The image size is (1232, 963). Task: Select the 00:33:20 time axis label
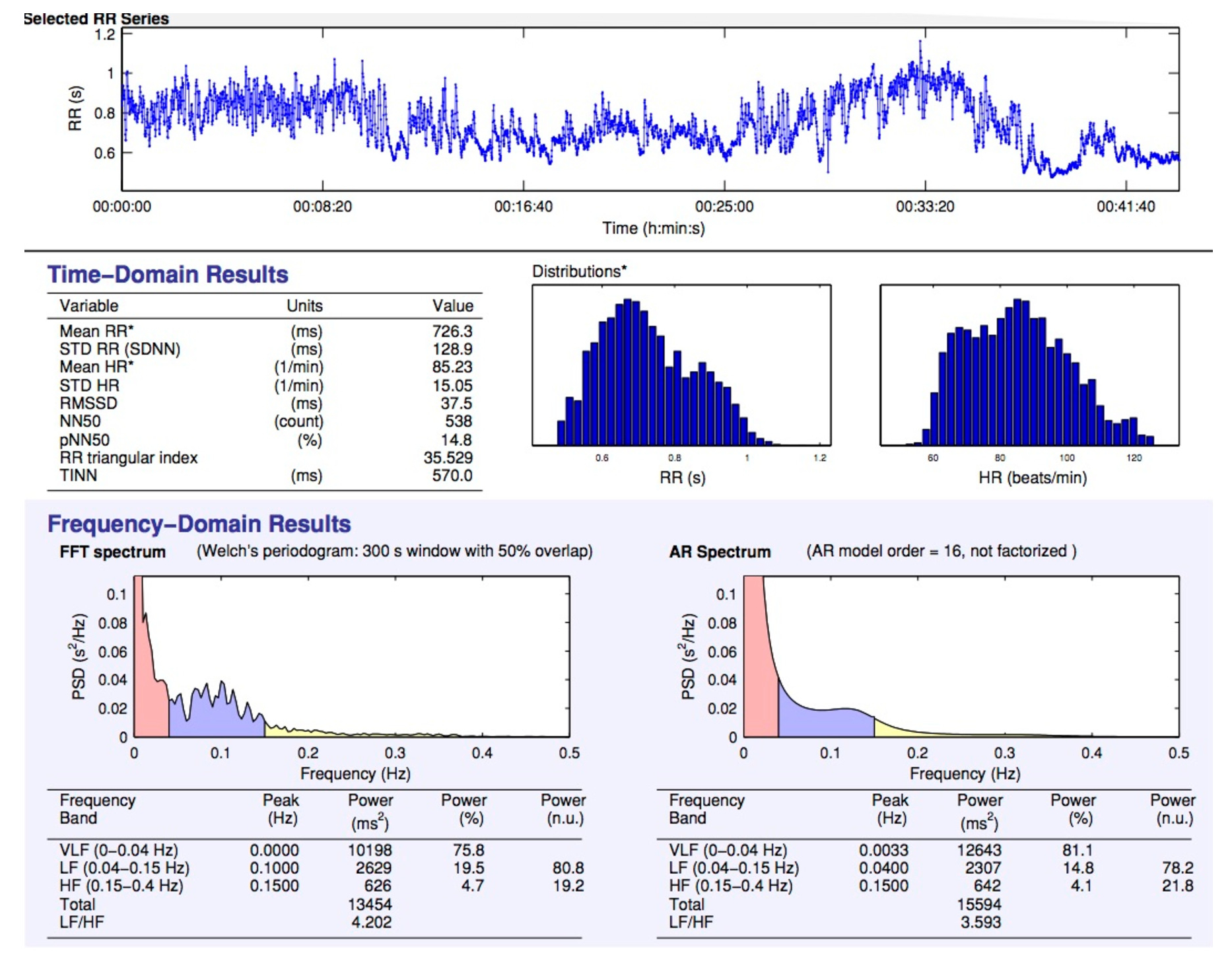pyautogui.click(x=924, y=207)
